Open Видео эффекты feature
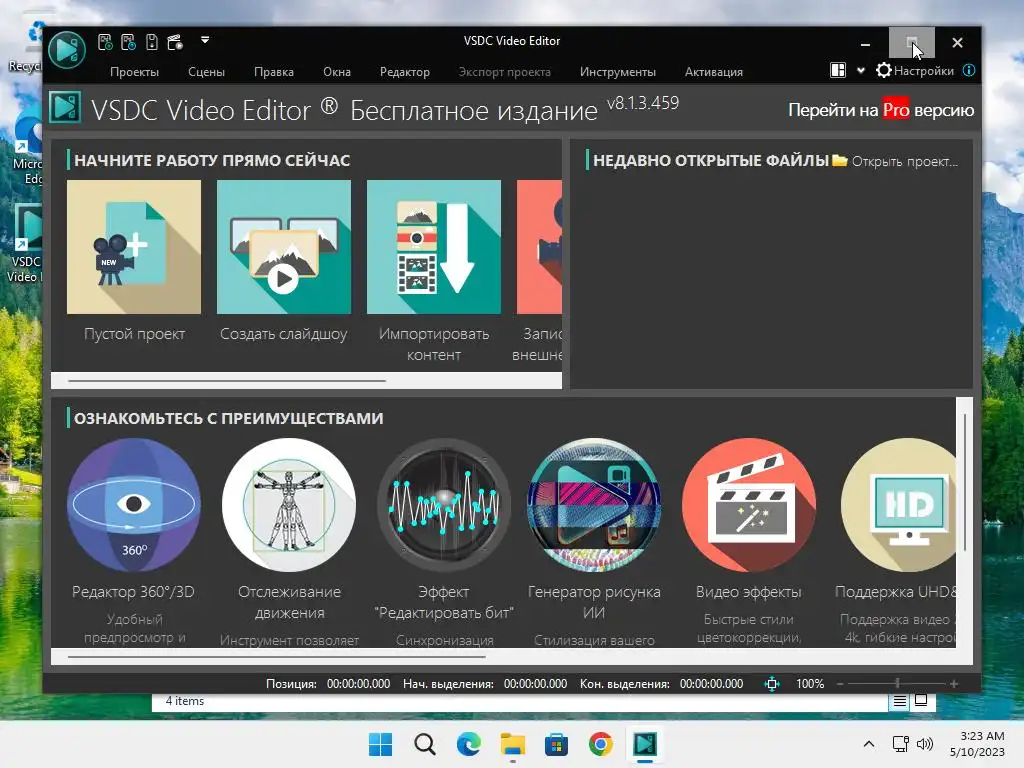 pos(749,505)
